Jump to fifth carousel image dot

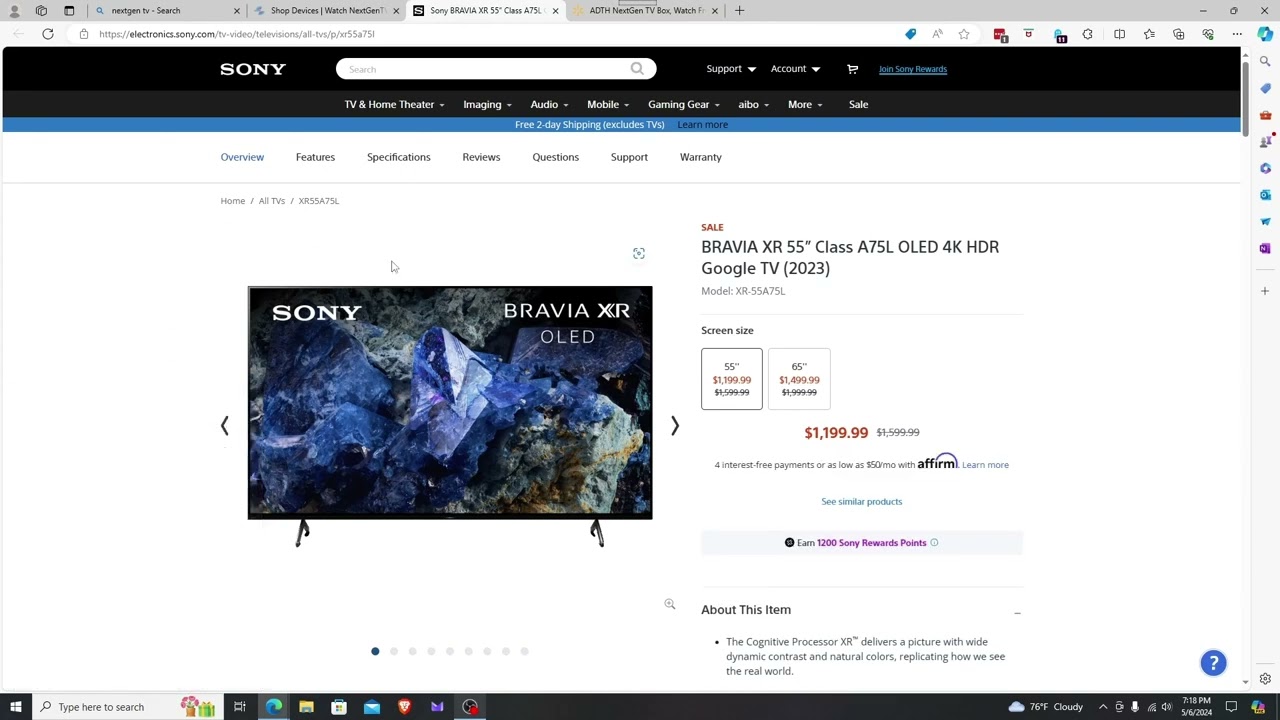click(x=450, y=651)
